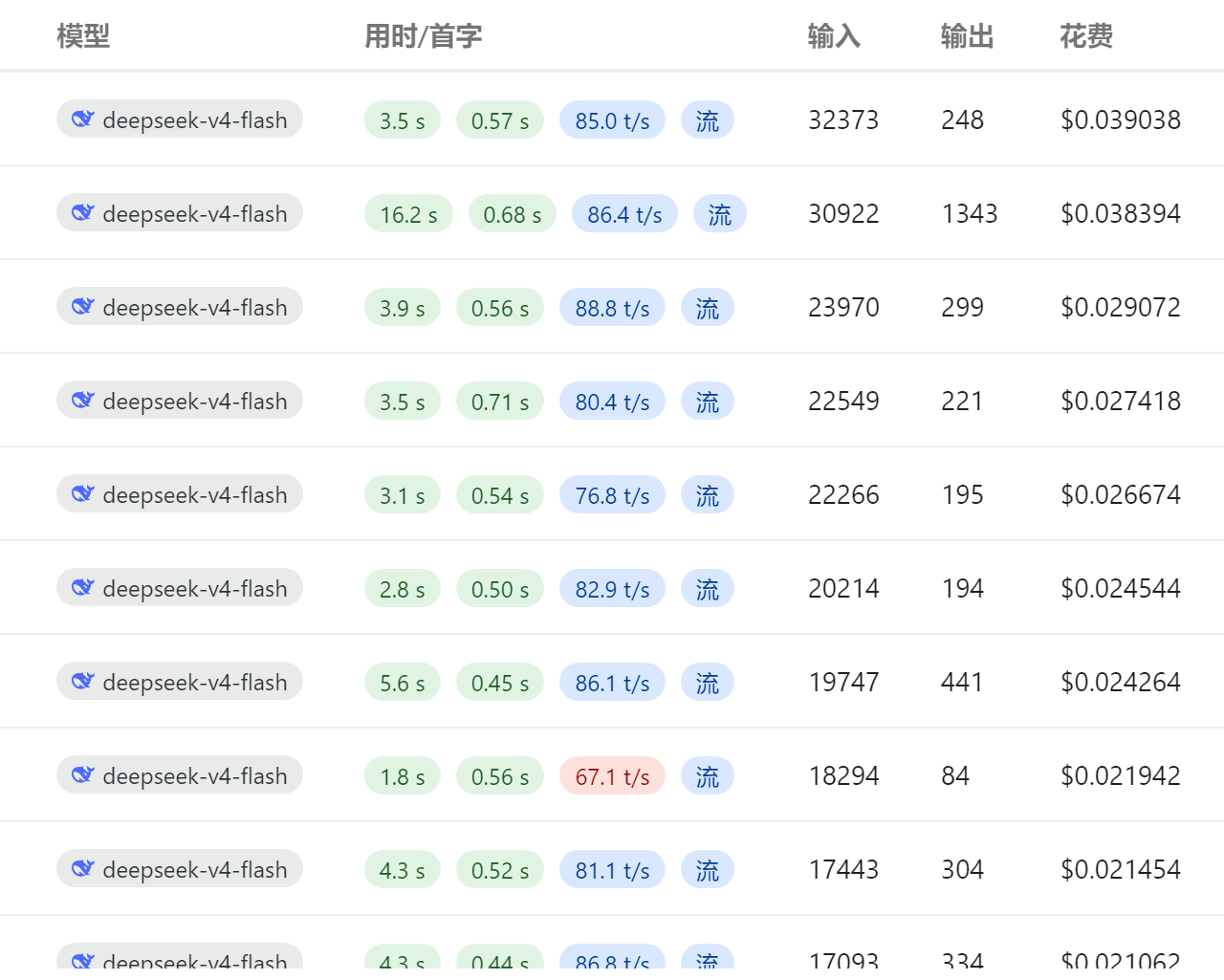Viewport: 1224px width, 980px height.
Task: Click the 5.6 s duration badge
Action: pos(403,683)
